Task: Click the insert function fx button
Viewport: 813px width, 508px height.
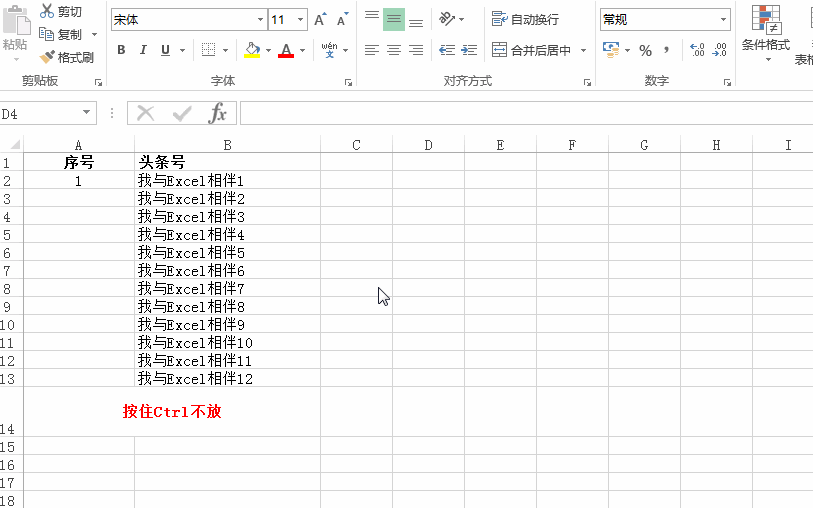Action: [x=218, y=113]
